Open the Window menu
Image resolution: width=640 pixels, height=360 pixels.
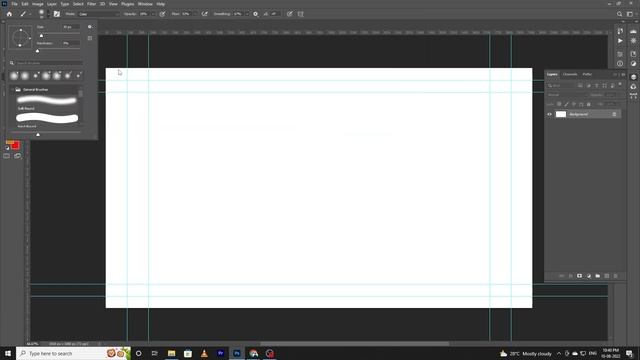point(145,4)
